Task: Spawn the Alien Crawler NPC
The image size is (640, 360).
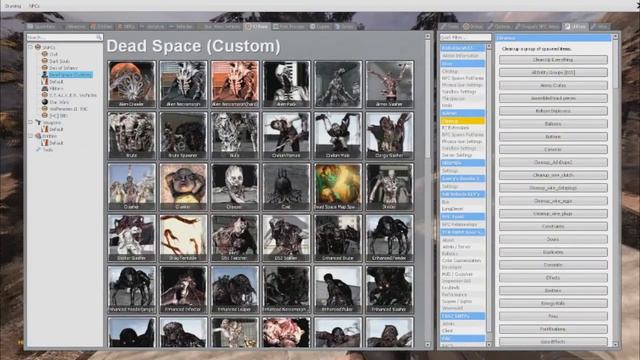Action: point(132,84)
